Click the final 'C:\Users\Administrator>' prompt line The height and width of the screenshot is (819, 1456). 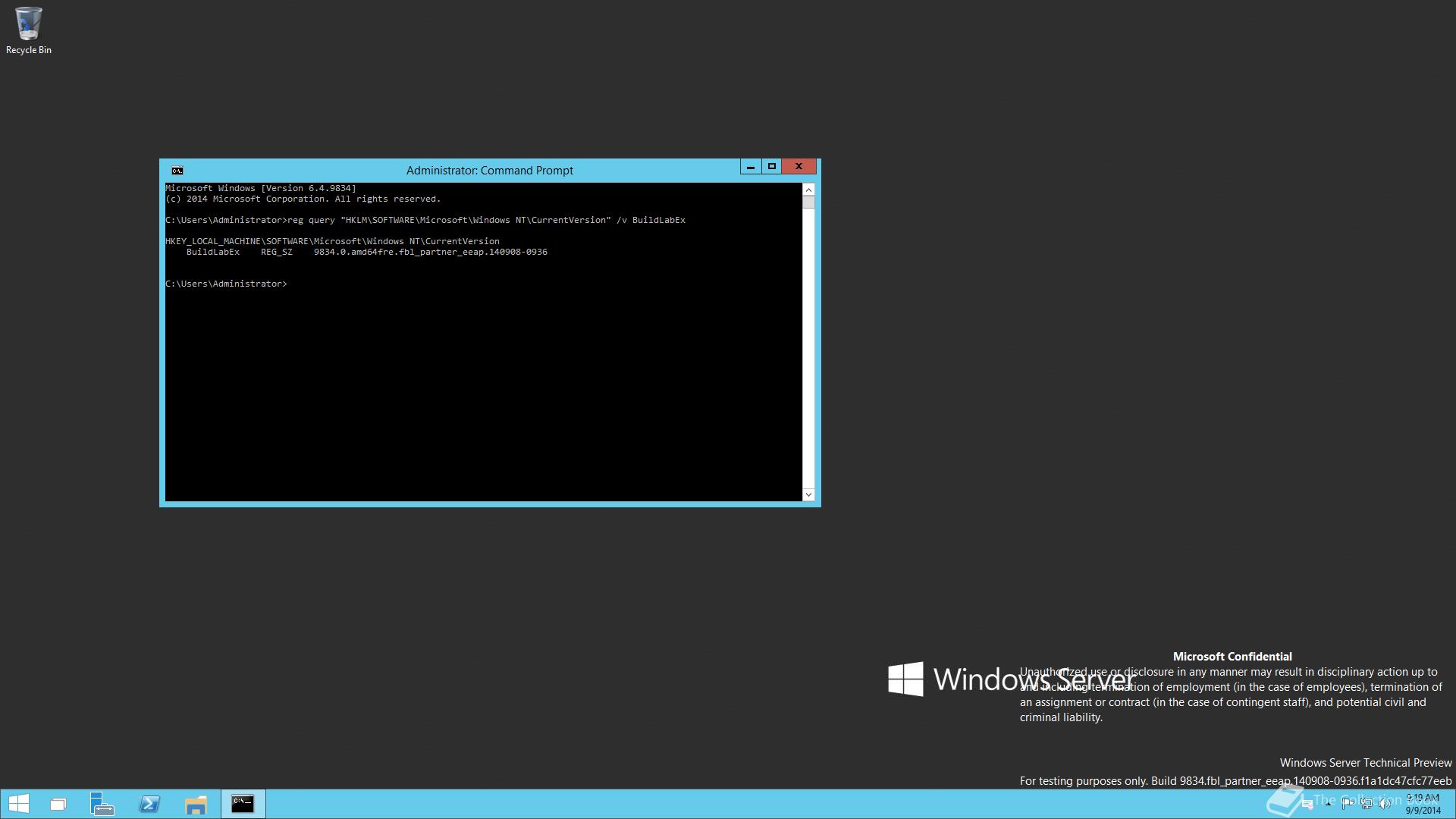click(x=226, y=284)
